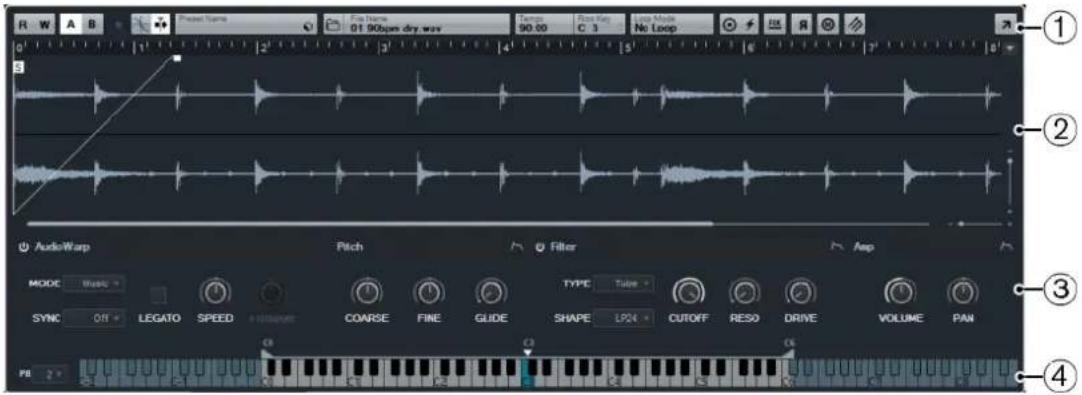This screenshot has height=395, width=1082.
Task: Click the Transfer to New Instrument icon
Action: point(855,25)
